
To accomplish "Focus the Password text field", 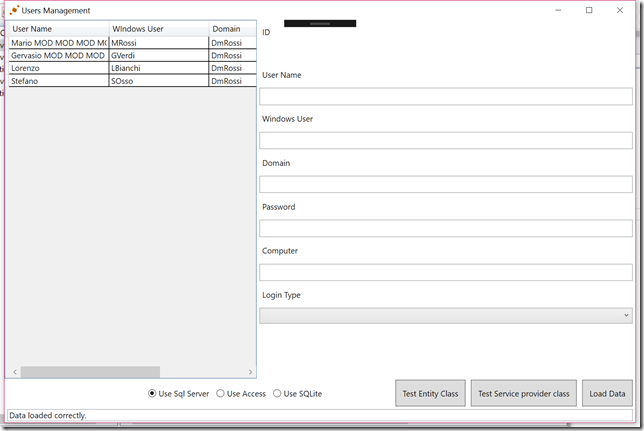I will [x=445, y=228].
